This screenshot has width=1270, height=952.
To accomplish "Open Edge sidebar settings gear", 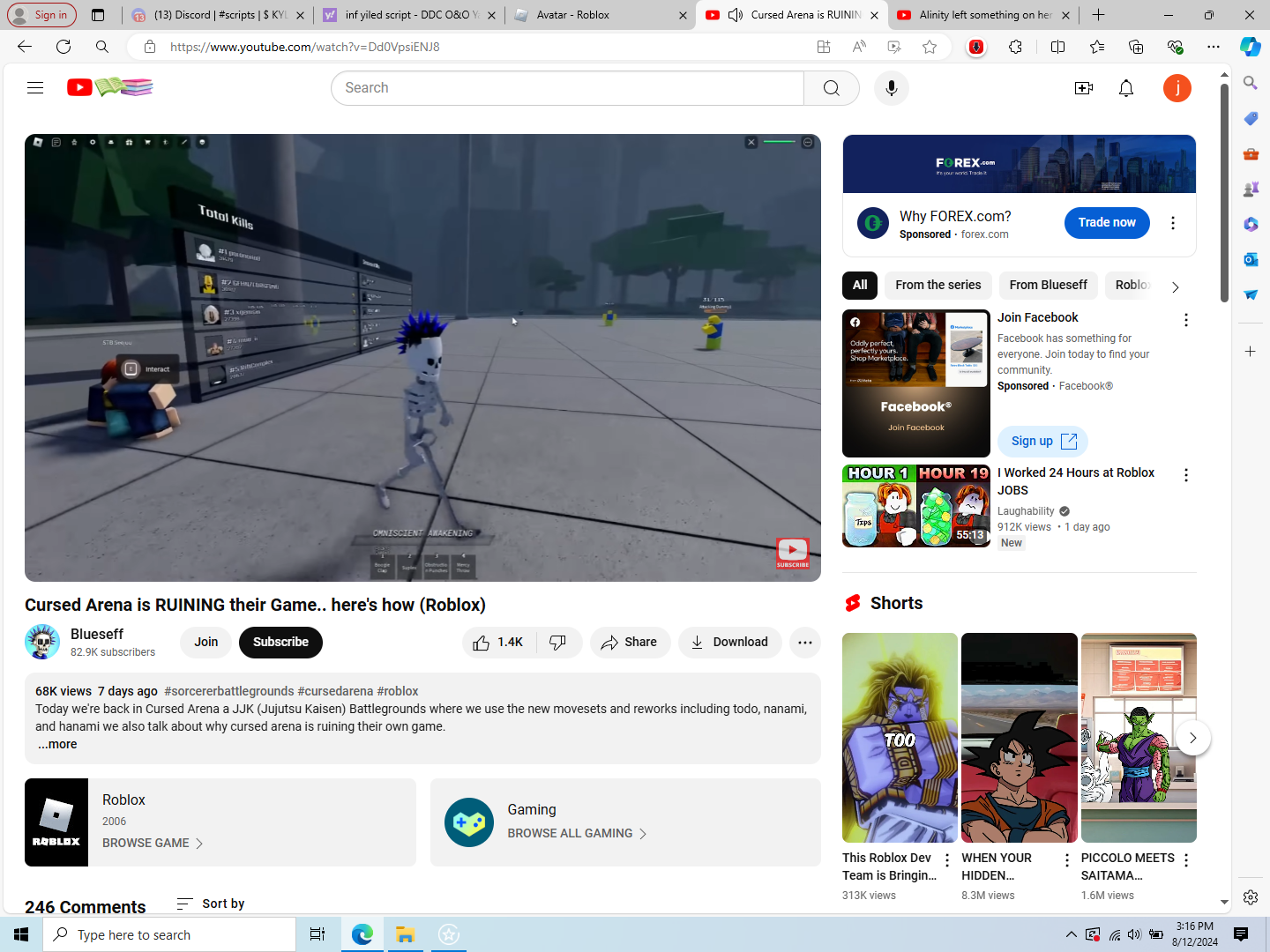I will point(1251,896).
